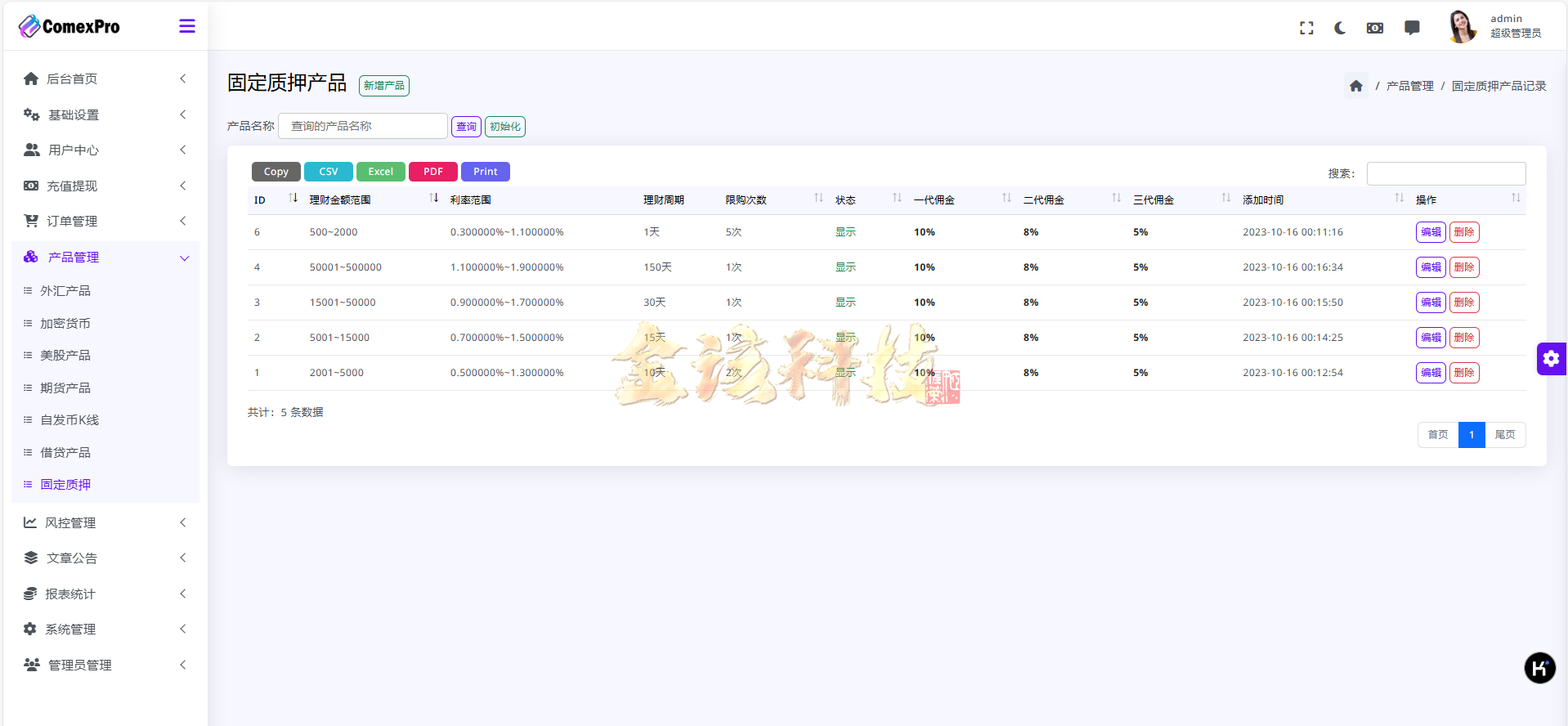
Task: Expand 后台首页 menu chevron
Action: pyautogui.click(x=183, y=78)
